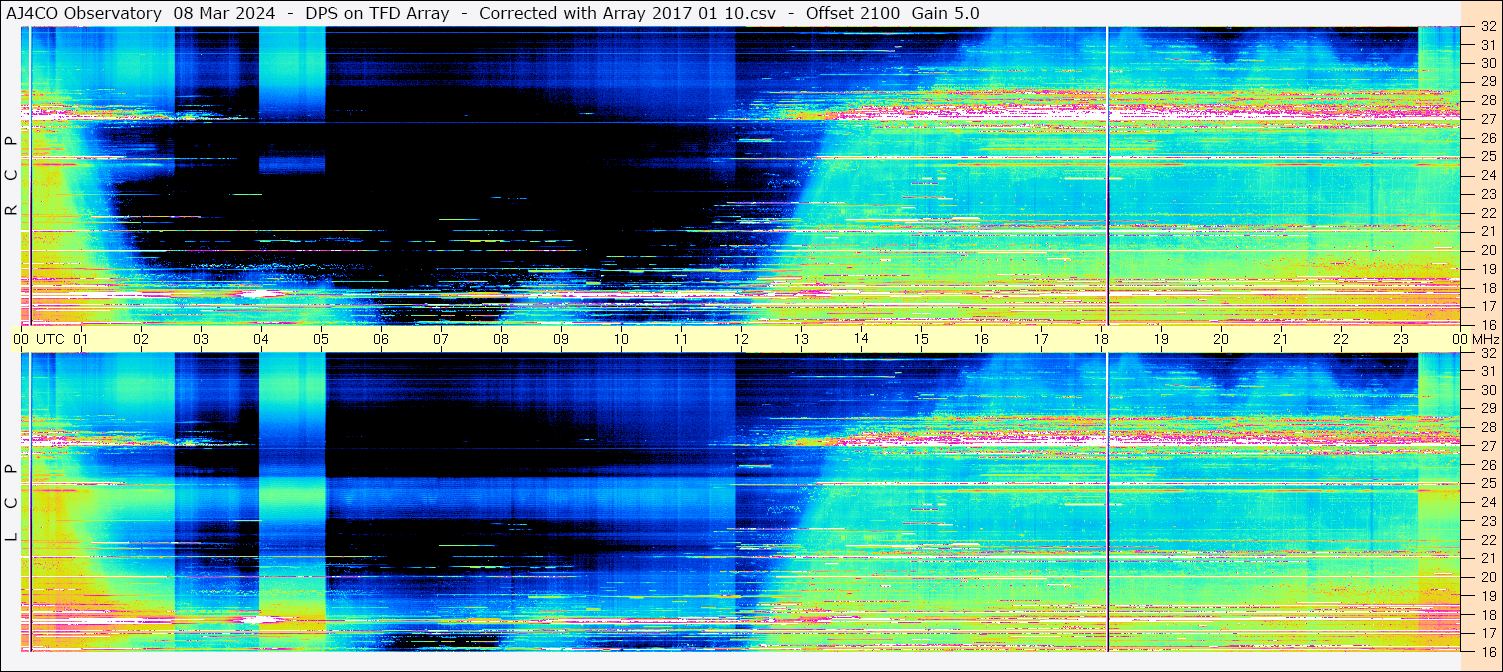Click the 29 MHz label on the LCP frequency scale
This screenshot has height=672, width=1503.
coord(1487,409)
